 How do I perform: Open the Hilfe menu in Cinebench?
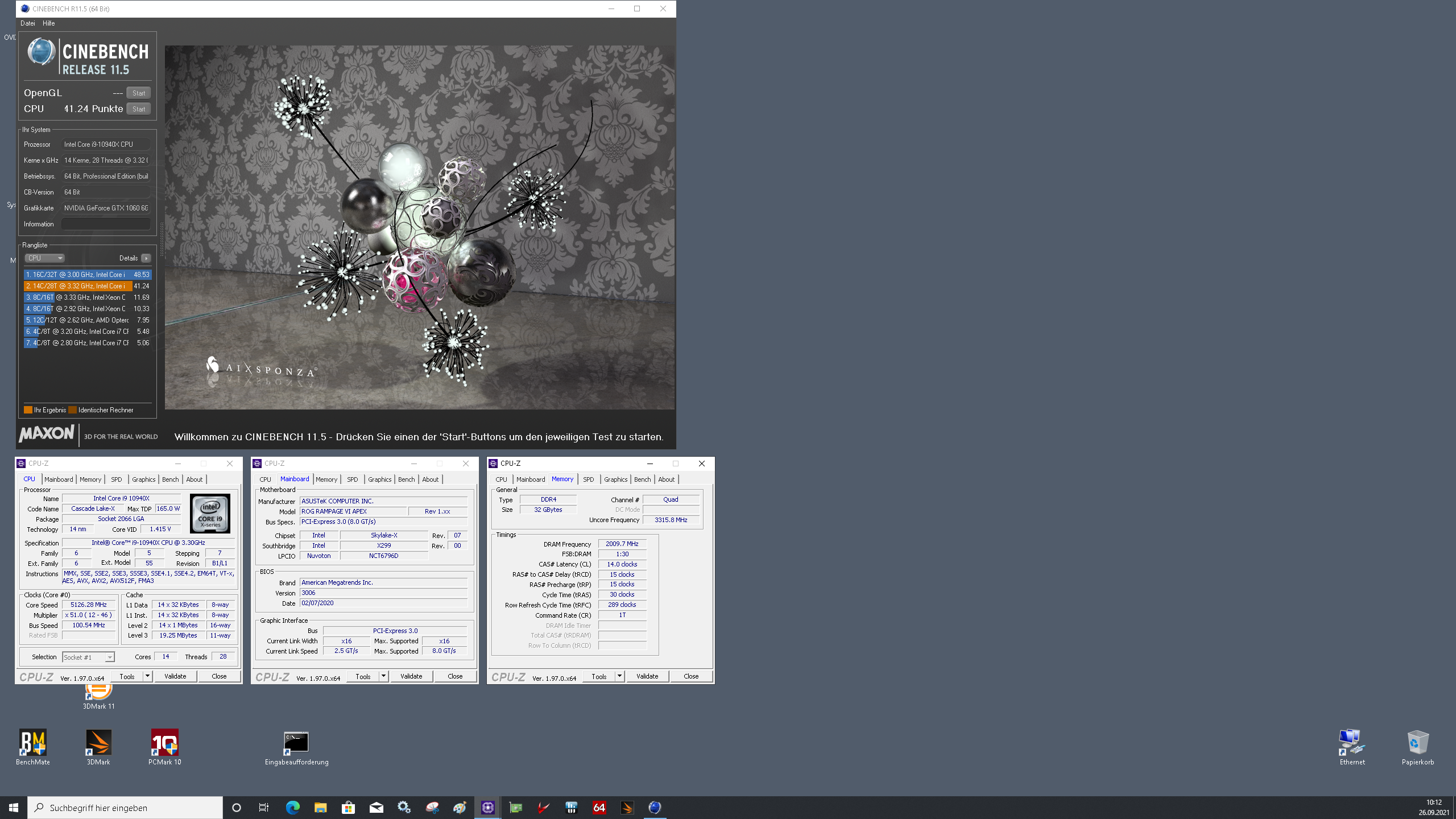(49, 23)
